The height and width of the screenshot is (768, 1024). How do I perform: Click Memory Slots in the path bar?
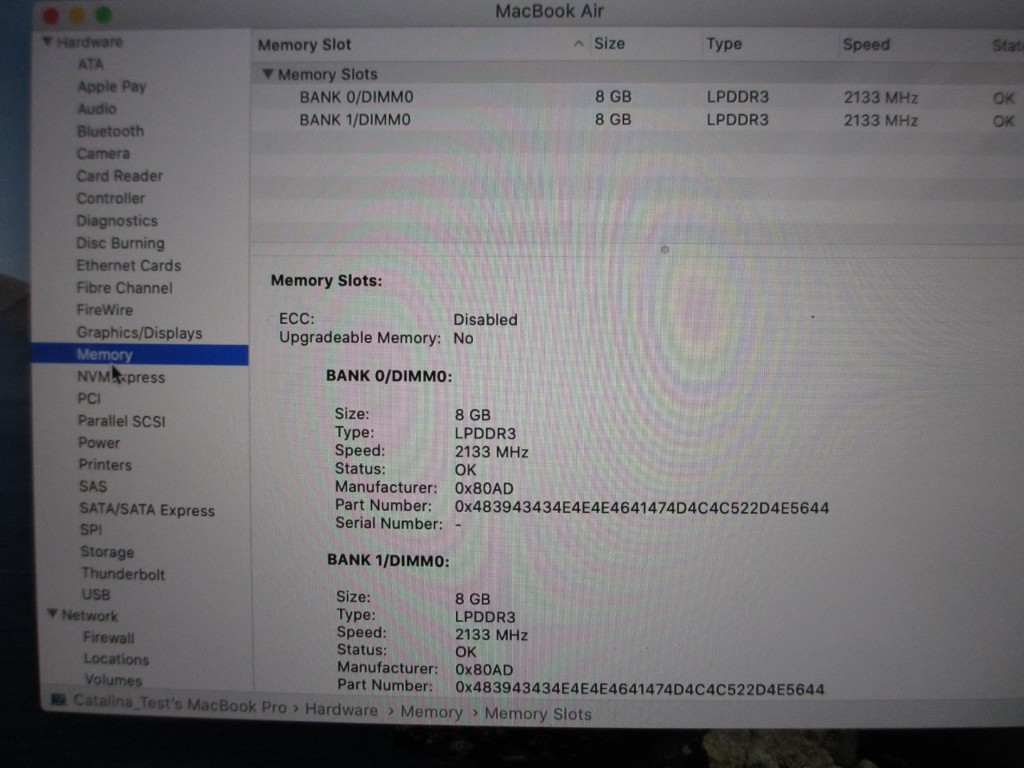(x=537, y=714)
